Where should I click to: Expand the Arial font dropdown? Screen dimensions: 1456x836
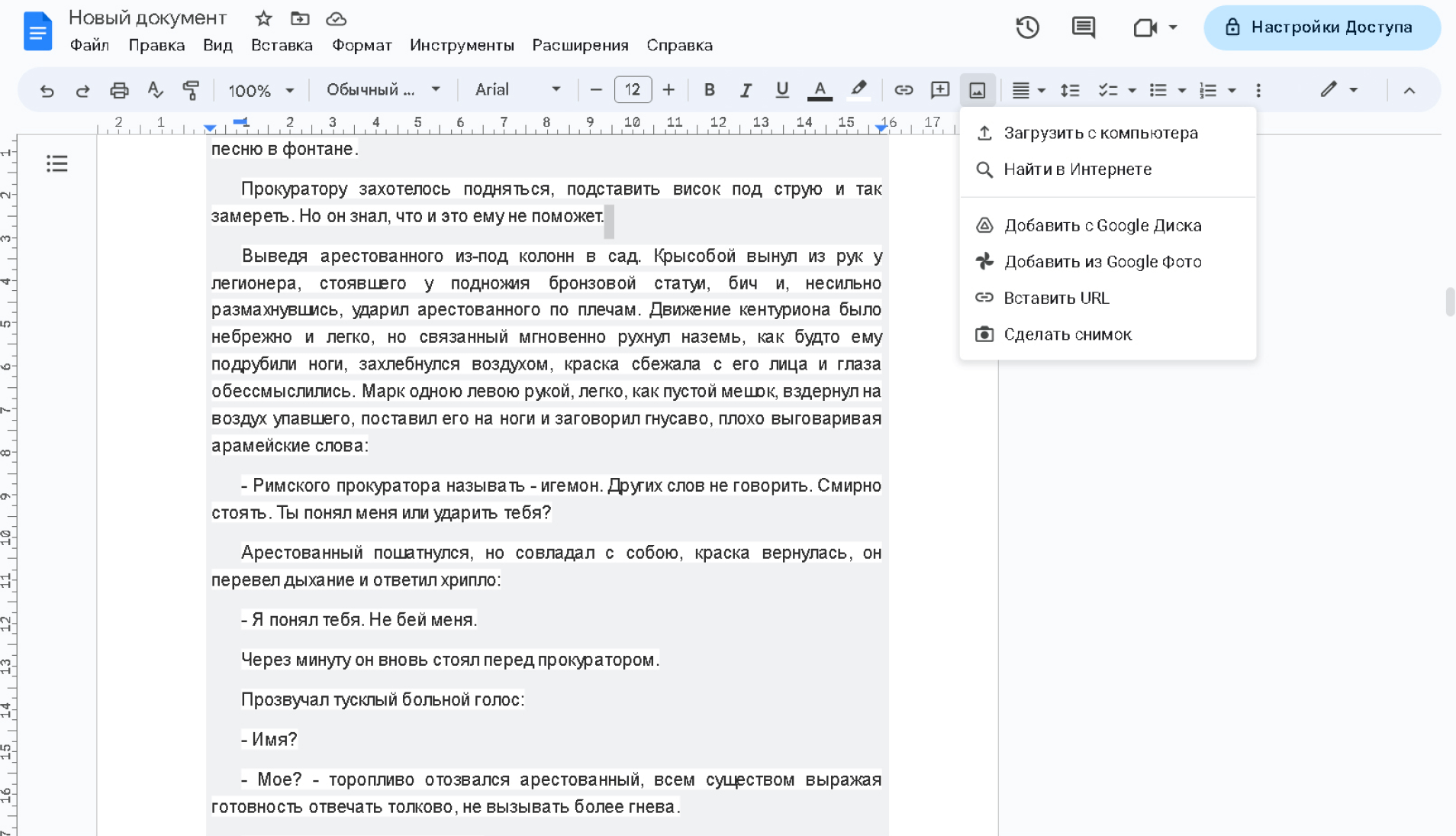(517, 90)
